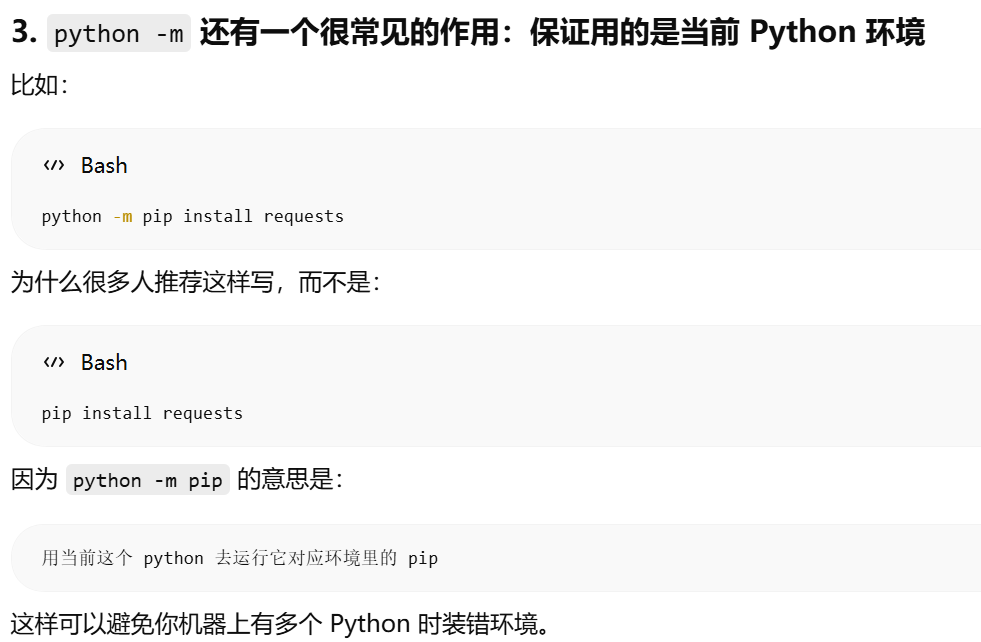Click 'Python 环境' at the end of the heading

837,32
